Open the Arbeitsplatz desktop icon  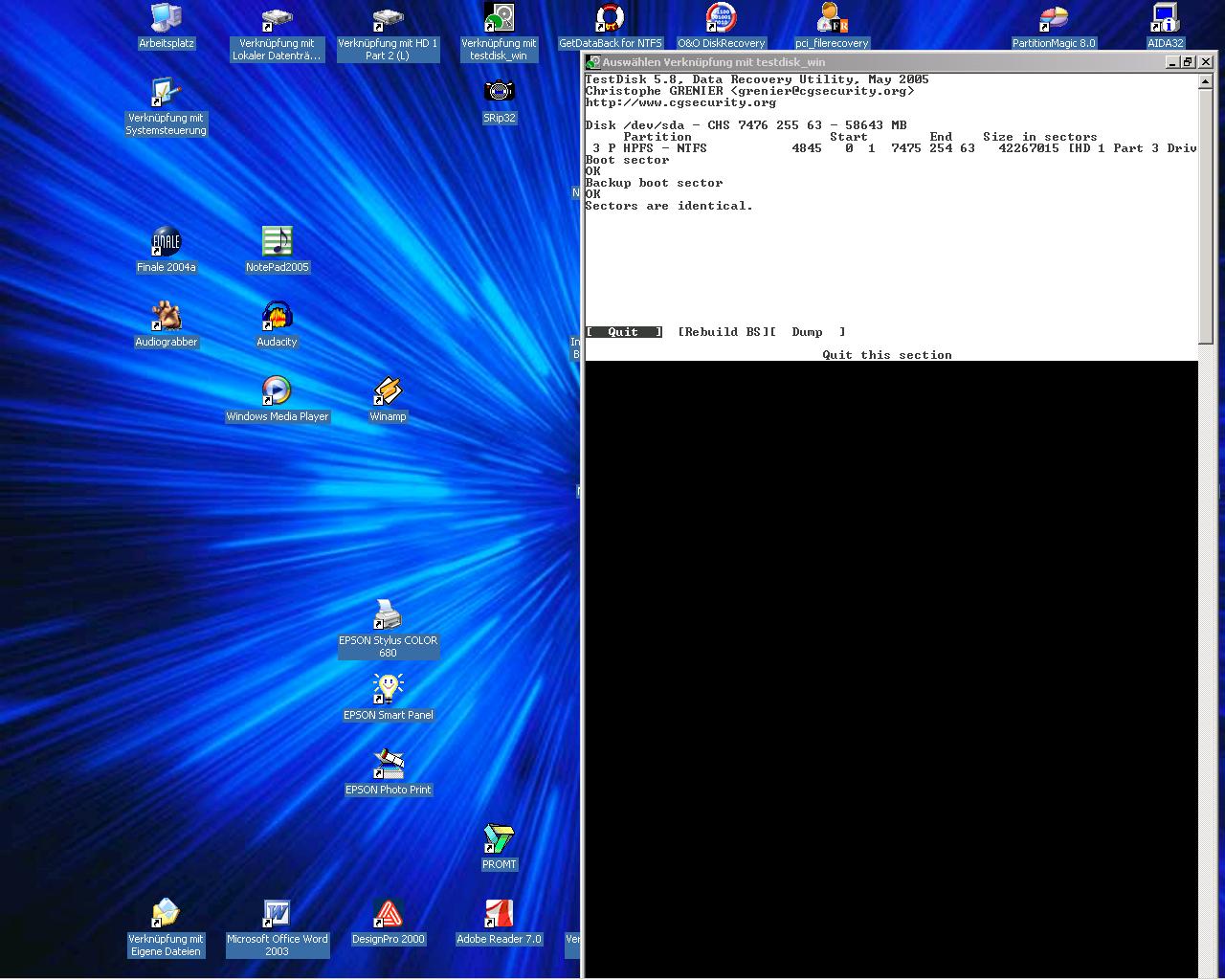click(x=166, y=26)
